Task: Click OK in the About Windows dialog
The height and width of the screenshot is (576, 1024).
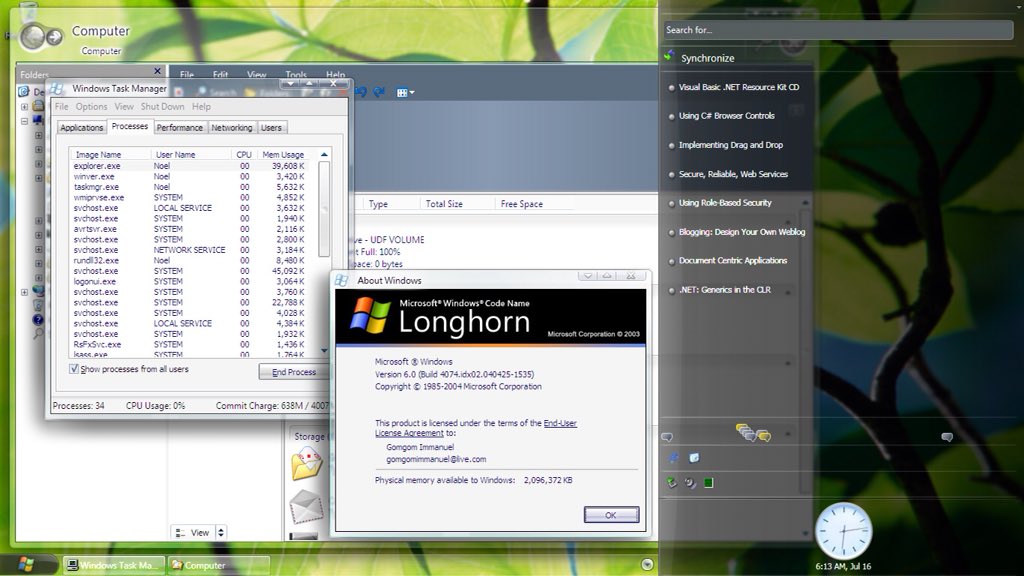Action: coord(611,515)
